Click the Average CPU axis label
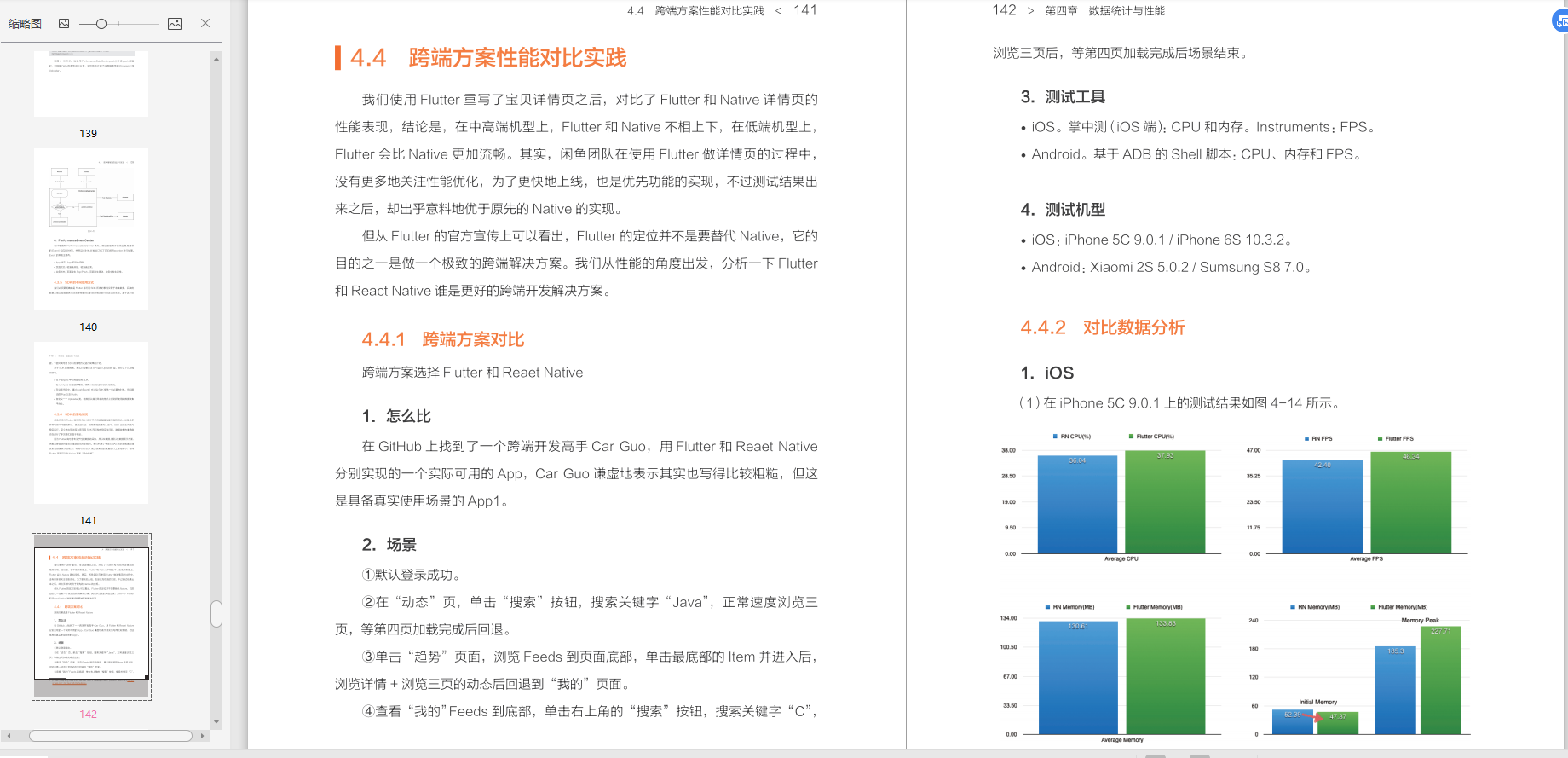Viewport: 1568px width, 758px height. point(1121,559)
